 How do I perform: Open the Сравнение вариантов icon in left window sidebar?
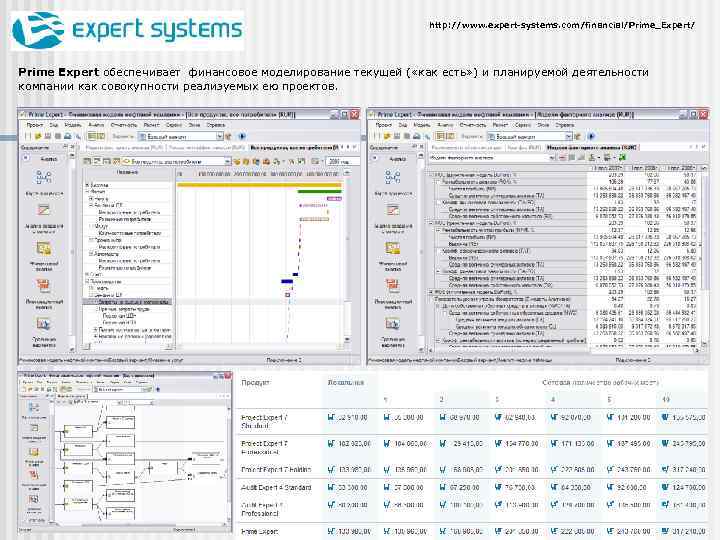[44, 324]
